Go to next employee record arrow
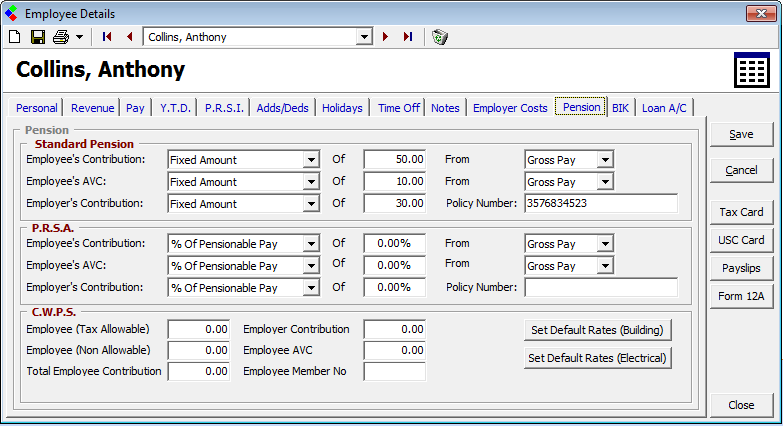This screenshot has width=783, height=426. tap(386, 37)
